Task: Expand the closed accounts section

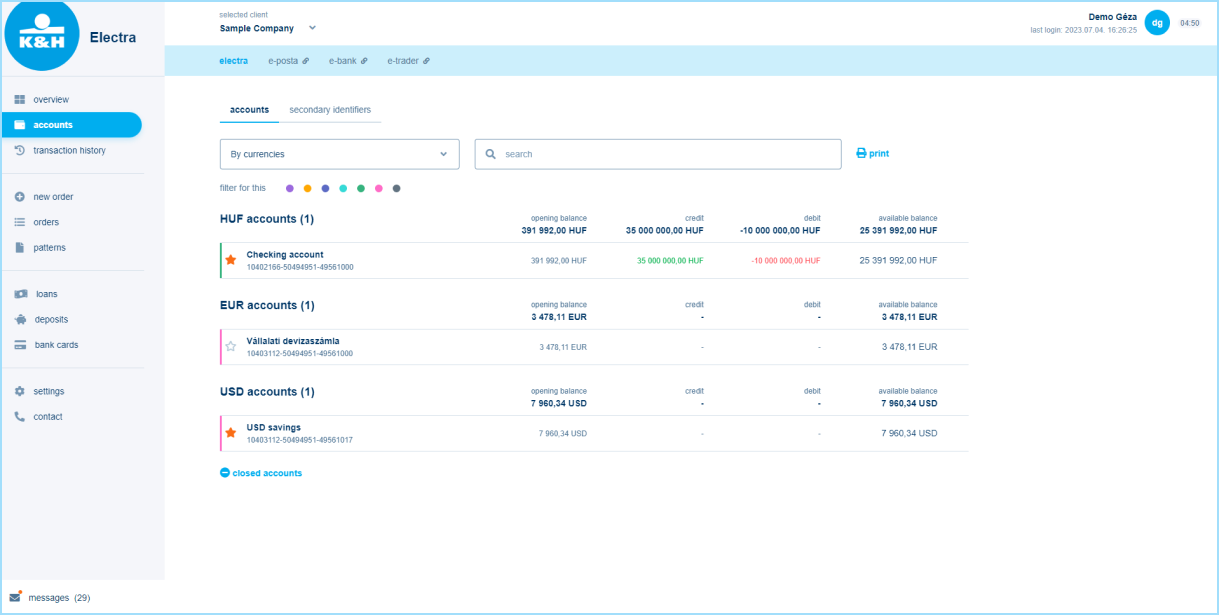Action: coord(260,472)
